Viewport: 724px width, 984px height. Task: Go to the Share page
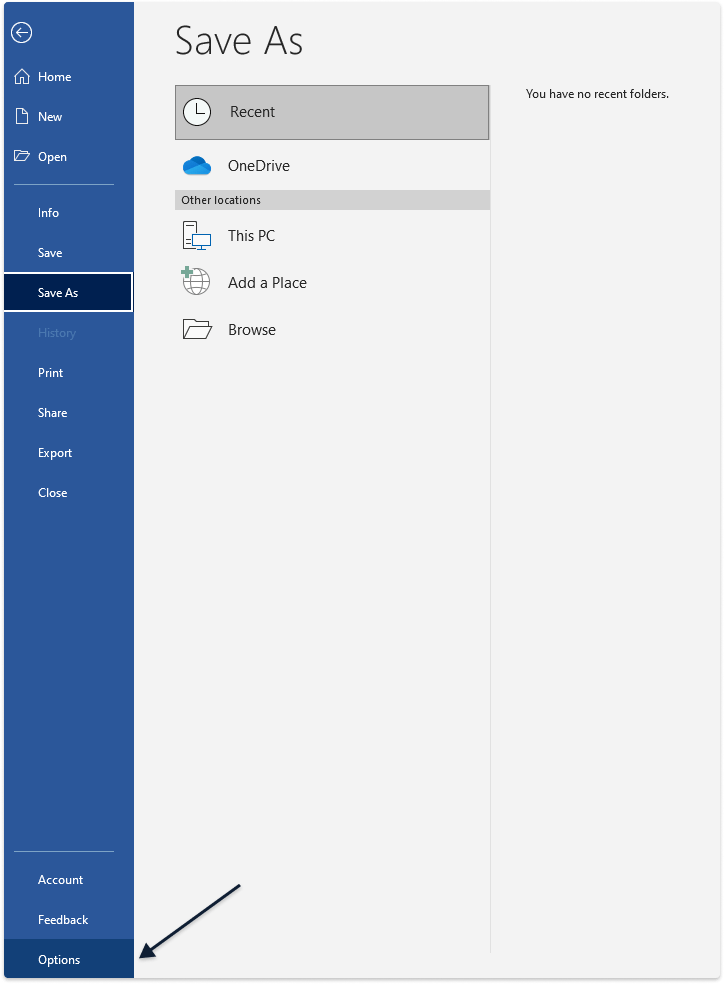[52, 413]
